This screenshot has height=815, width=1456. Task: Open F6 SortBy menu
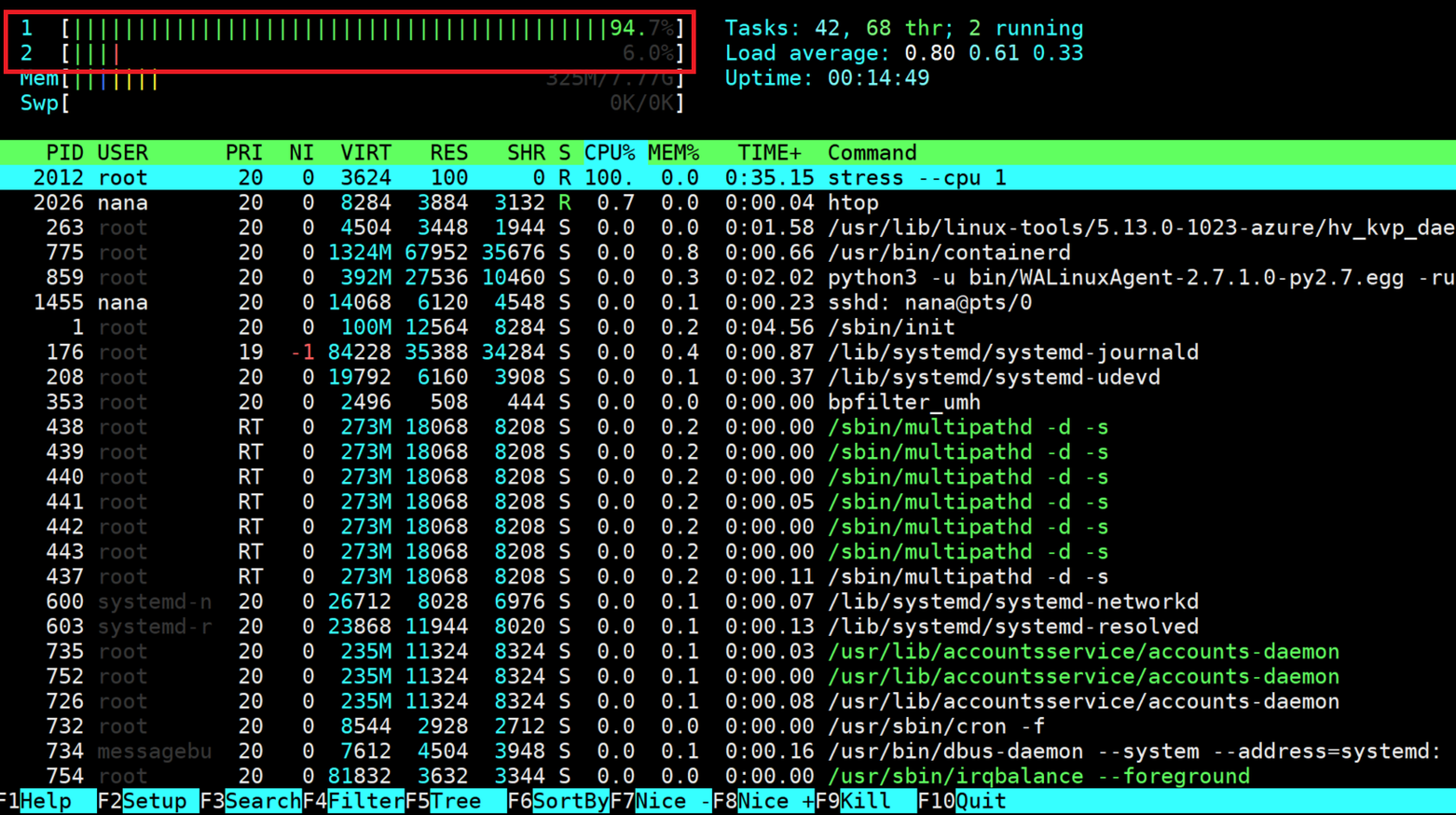coord(558,801)
